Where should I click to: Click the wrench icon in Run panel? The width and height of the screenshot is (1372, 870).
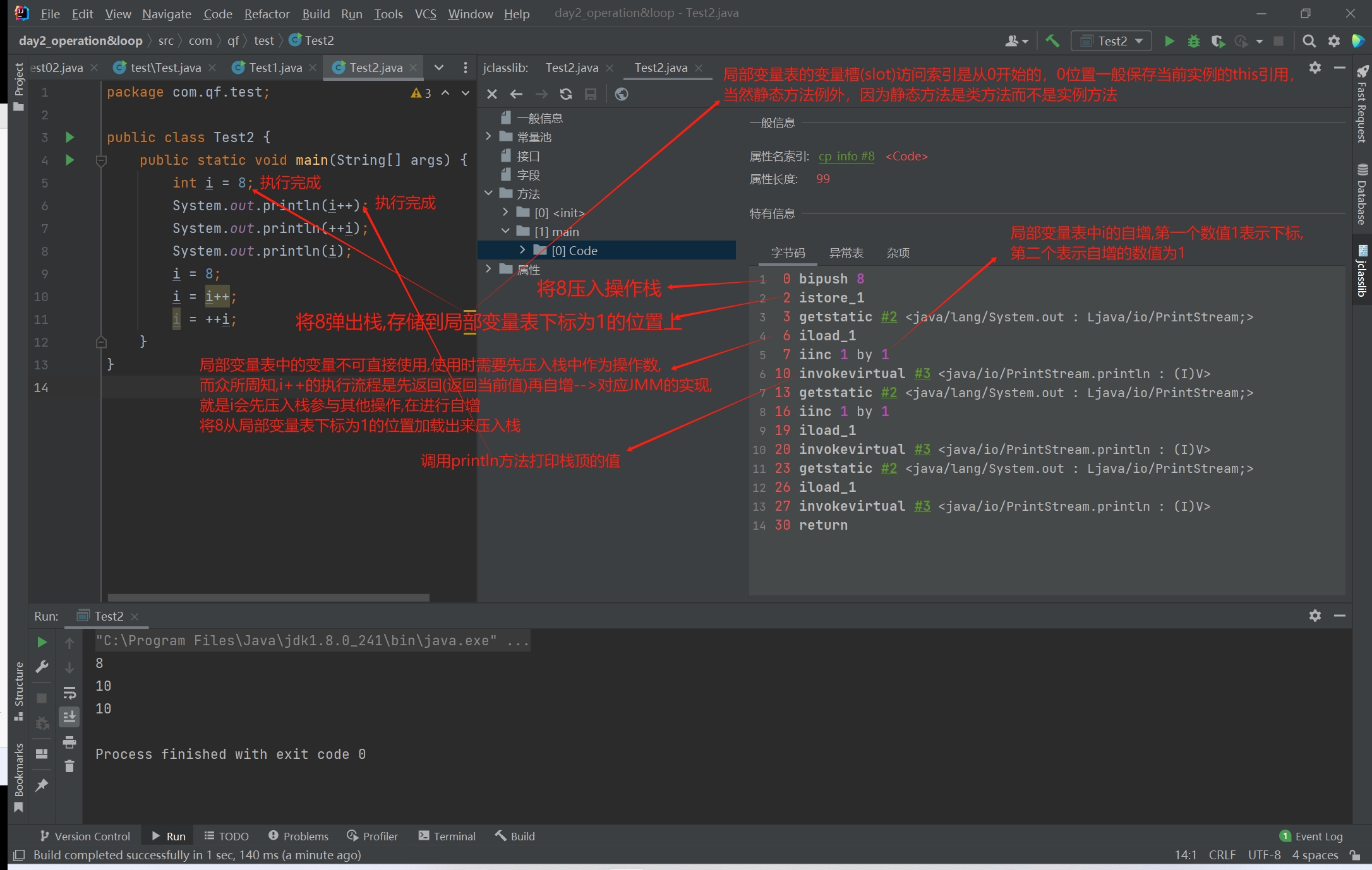coord(42,667)
